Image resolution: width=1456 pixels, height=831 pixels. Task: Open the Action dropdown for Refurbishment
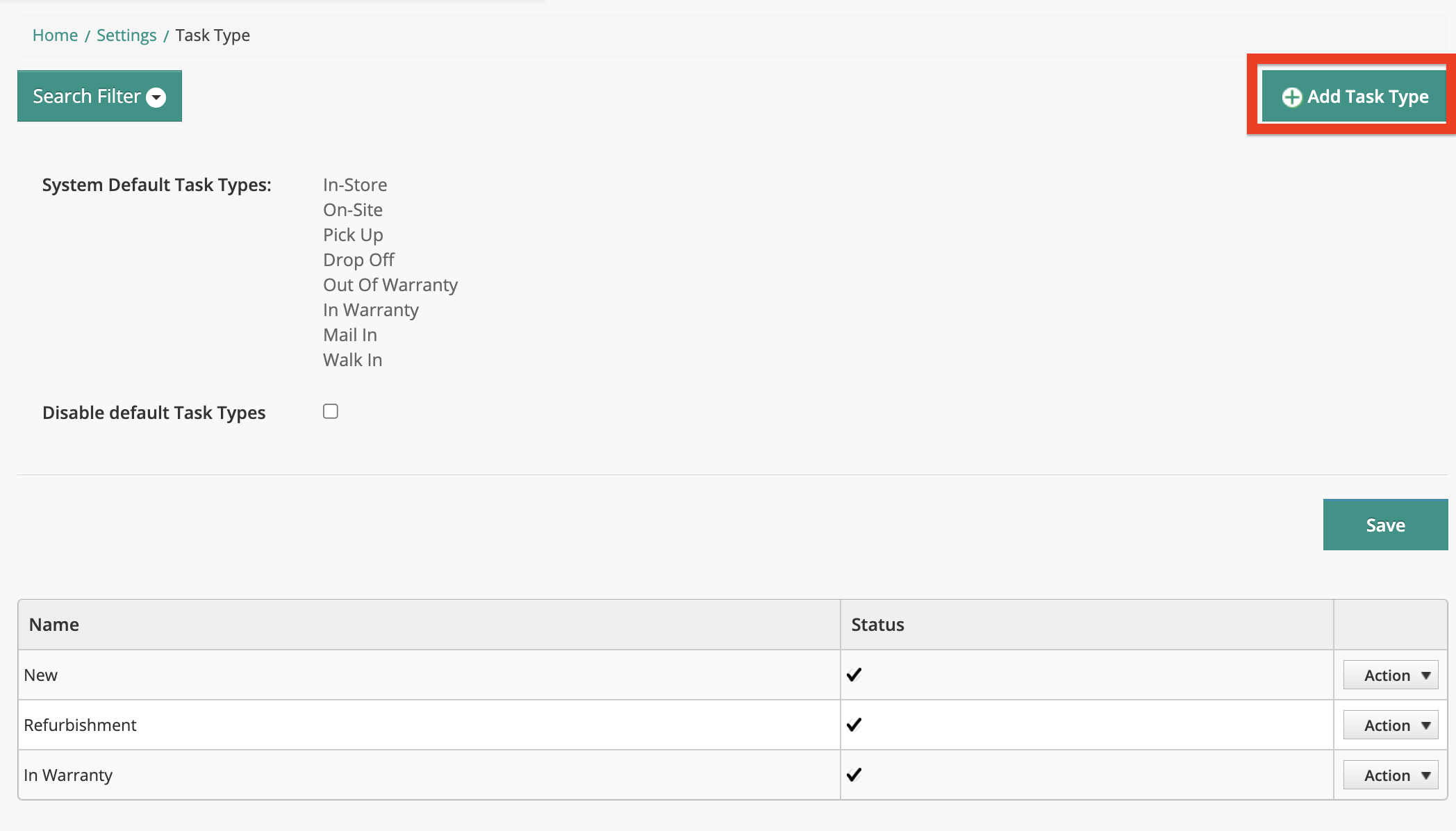tap(1391, 725)
